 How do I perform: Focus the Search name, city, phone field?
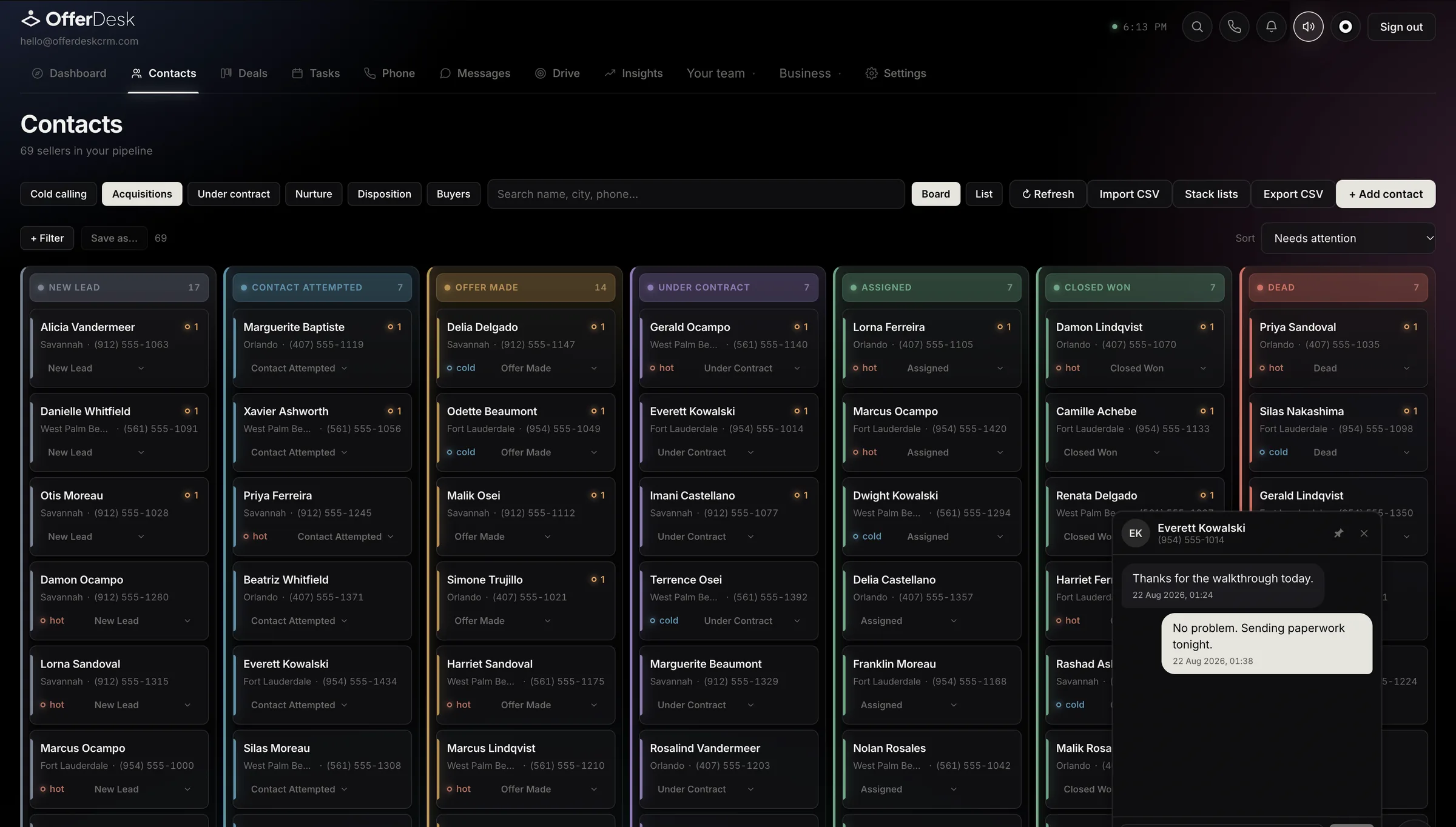[696, 194]
